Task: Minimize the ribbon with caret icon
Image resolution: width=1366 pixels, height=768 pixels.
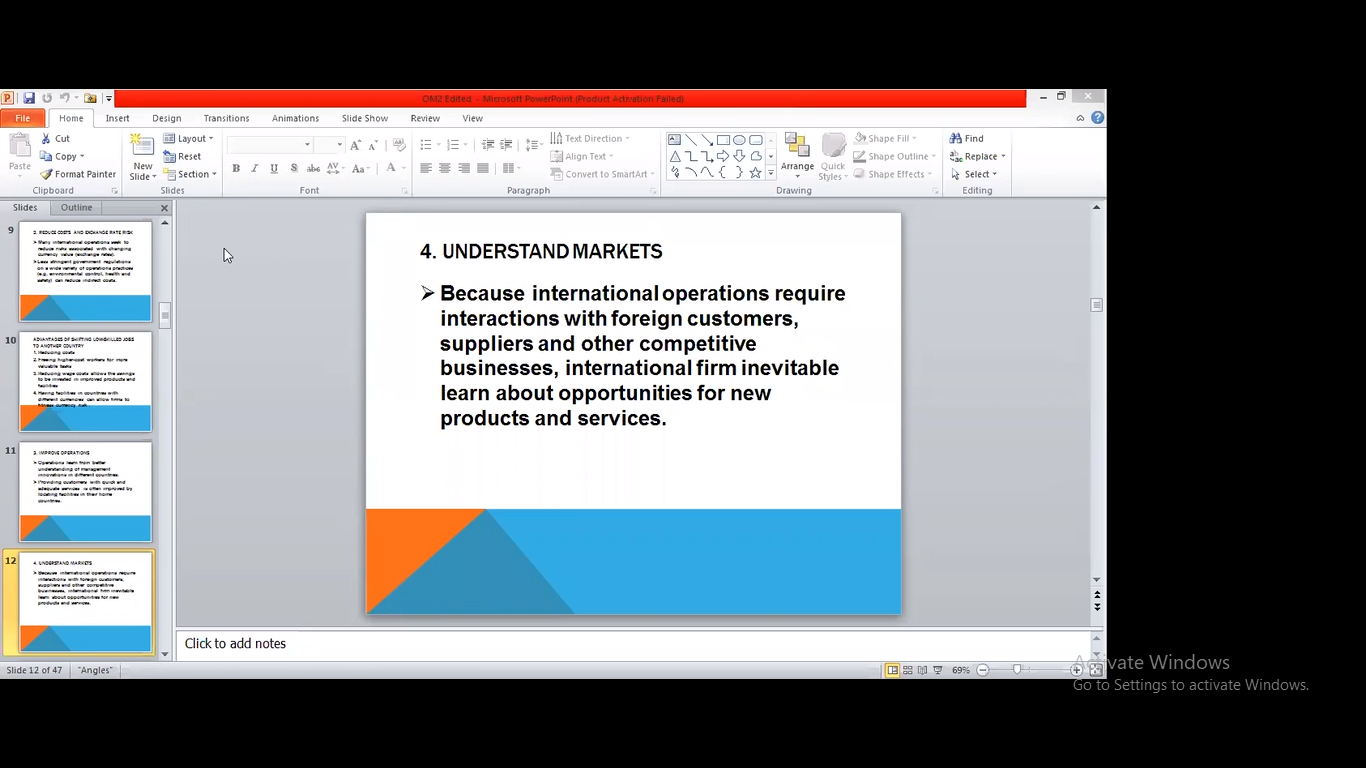Action: tap(1080, 118)
